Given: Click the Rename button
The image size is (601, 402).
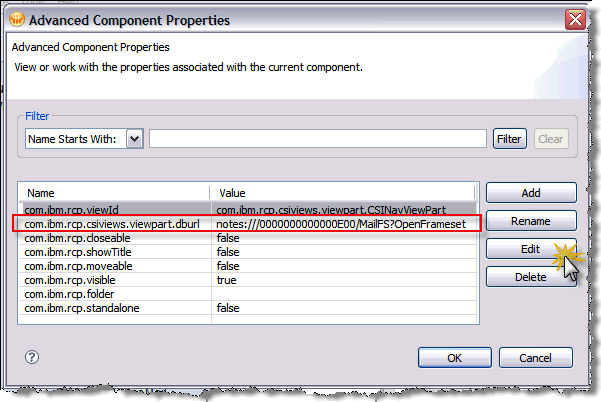Looking at the screenshot, I should [530, 221].
